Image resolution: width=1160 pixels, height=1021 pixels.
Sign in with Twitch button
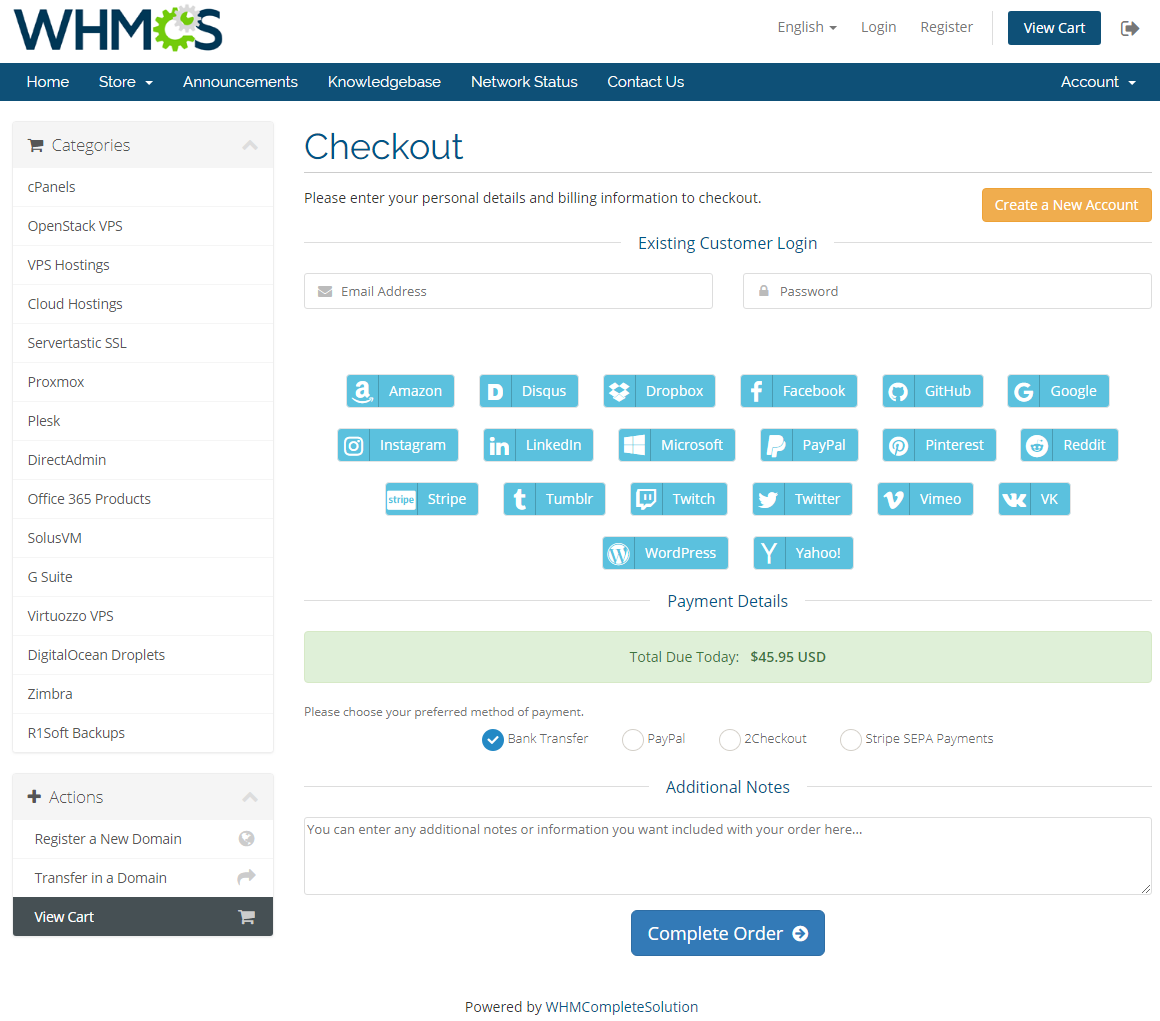coord(678,499)
